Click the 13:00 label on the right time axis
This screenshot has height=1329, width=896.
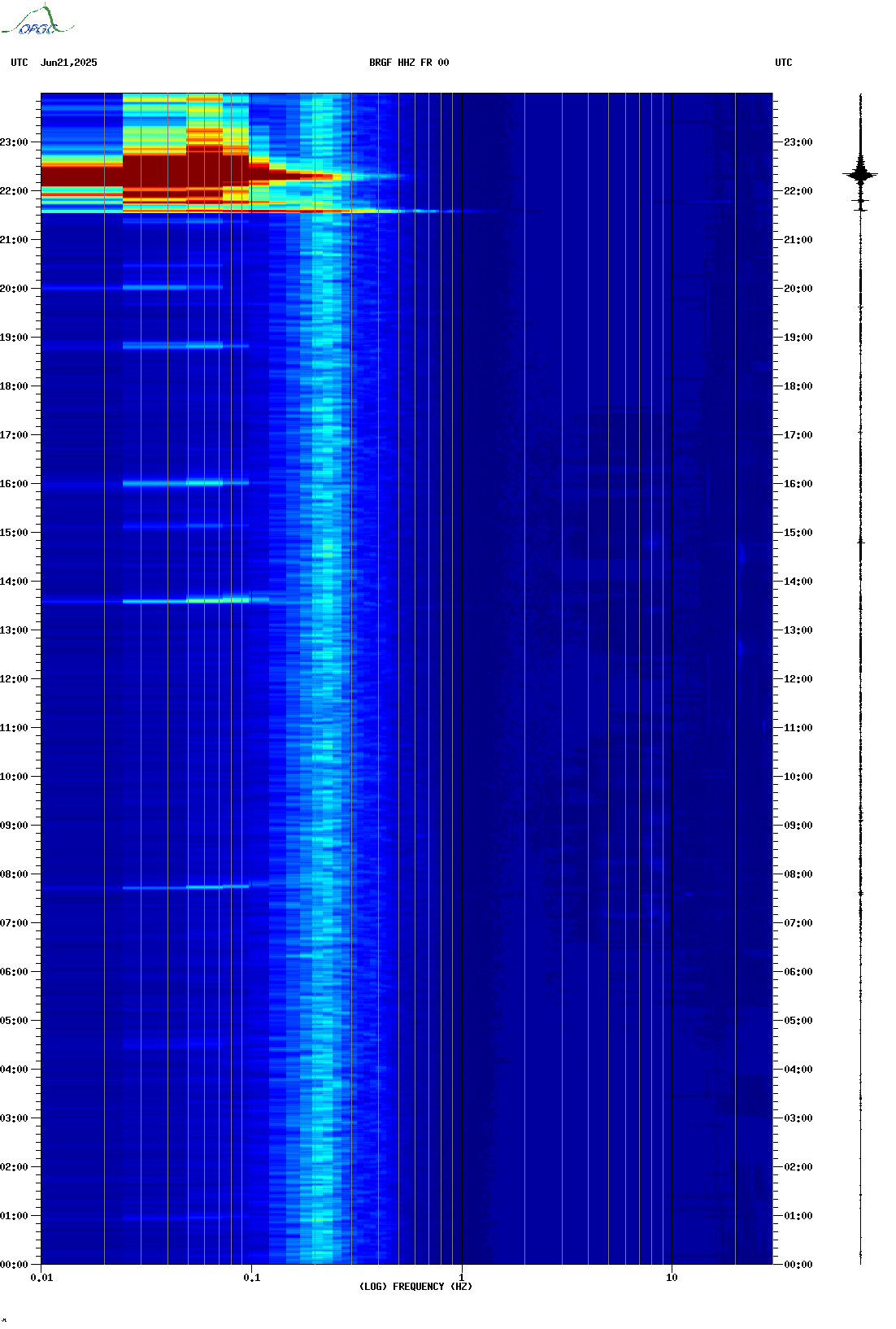point(798,630)
